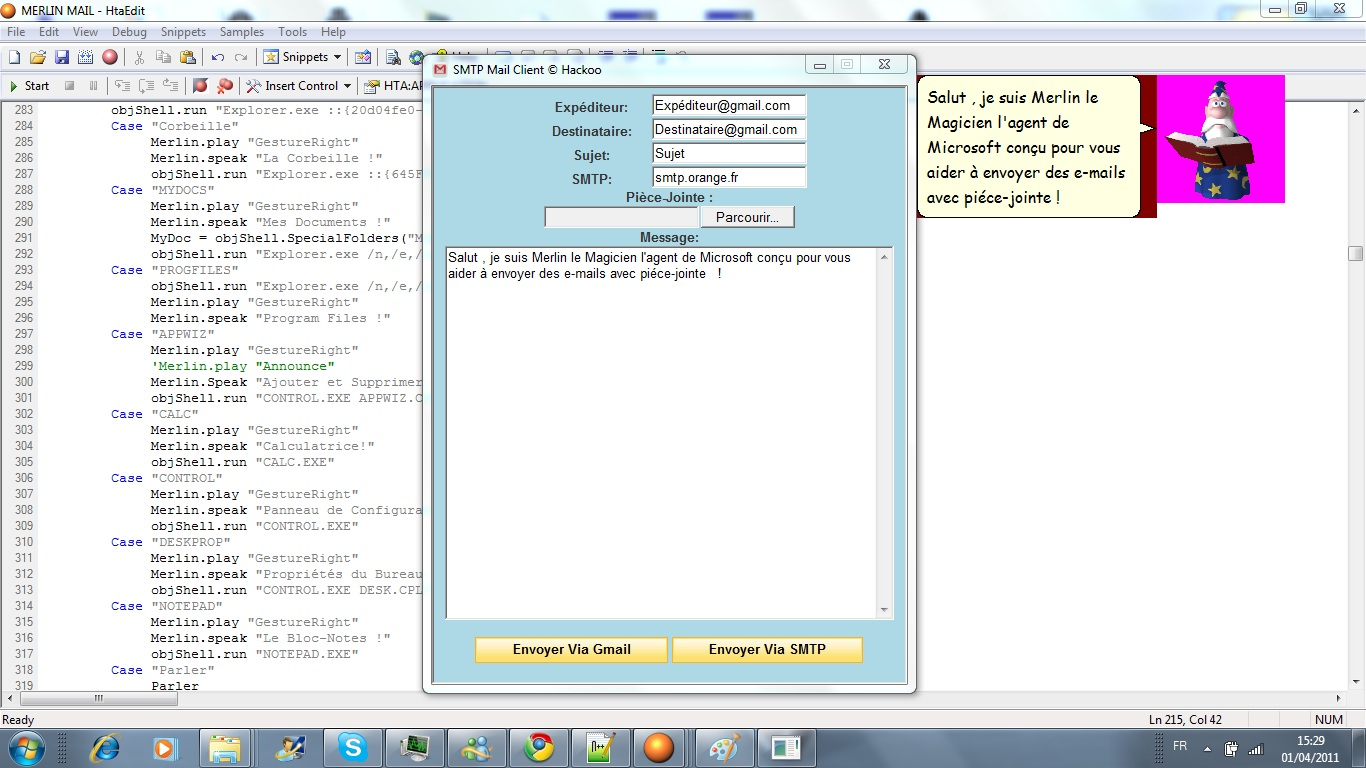Click the New file icon in toolbar
Screen dimensions: 1366x768
click(x=14, y=57)
